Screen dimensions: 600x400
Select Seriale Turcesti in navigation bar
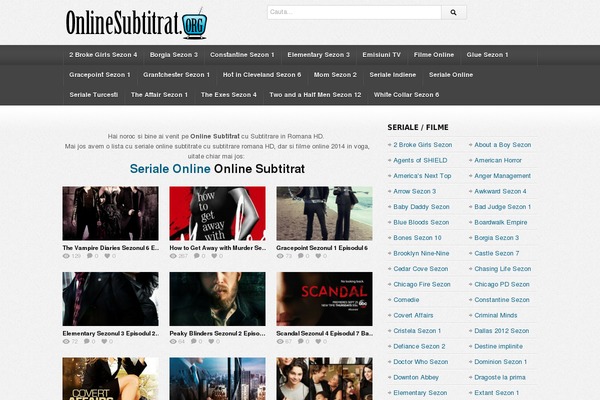point(94,95)
